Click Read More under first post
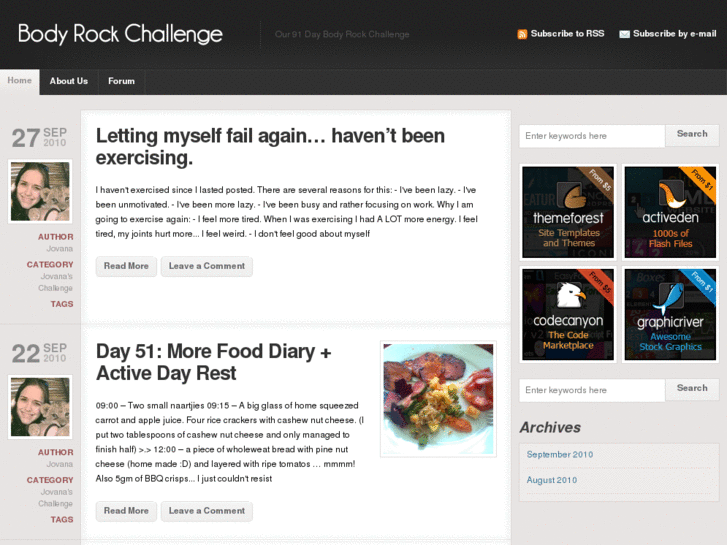The width and height of the screenshot is (727, 545). [x=126, y=266]
